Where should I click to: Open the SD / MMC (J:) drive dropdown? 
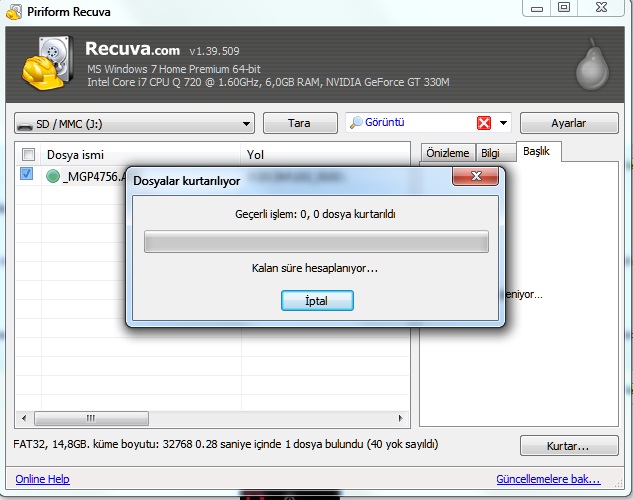[x=134, y=123]
